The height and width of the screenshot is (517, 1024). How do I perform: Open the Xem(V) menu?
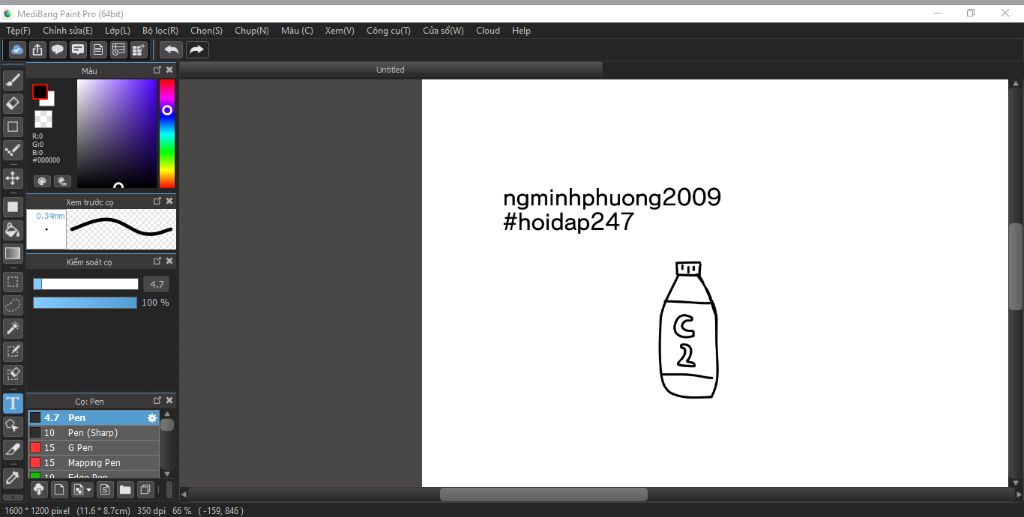[340, 31]
